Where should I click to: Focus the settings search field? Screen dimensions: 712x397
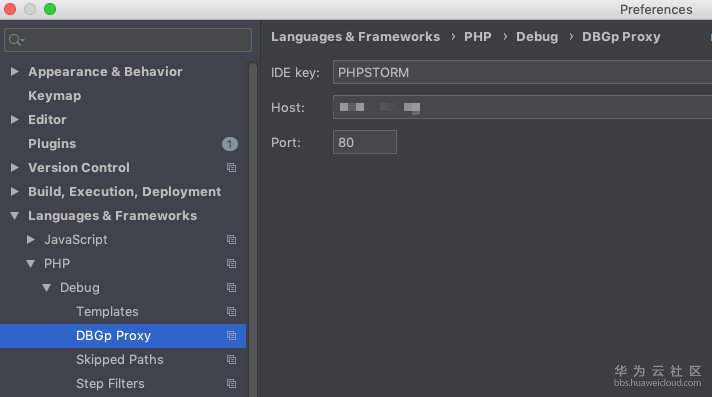tap(128, 40)
